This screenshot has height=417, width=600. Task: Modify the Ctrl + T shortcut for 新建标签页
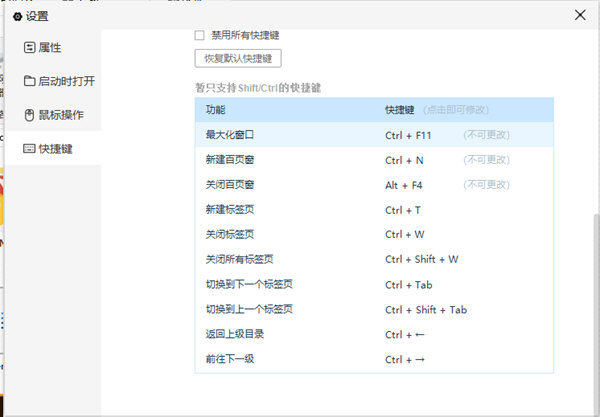403,209
